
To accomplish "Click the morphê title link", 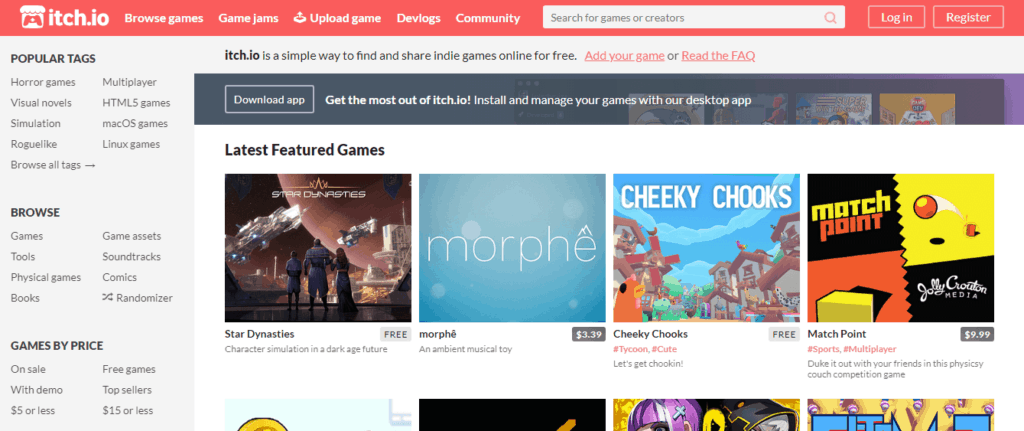I will coord(440,334).
